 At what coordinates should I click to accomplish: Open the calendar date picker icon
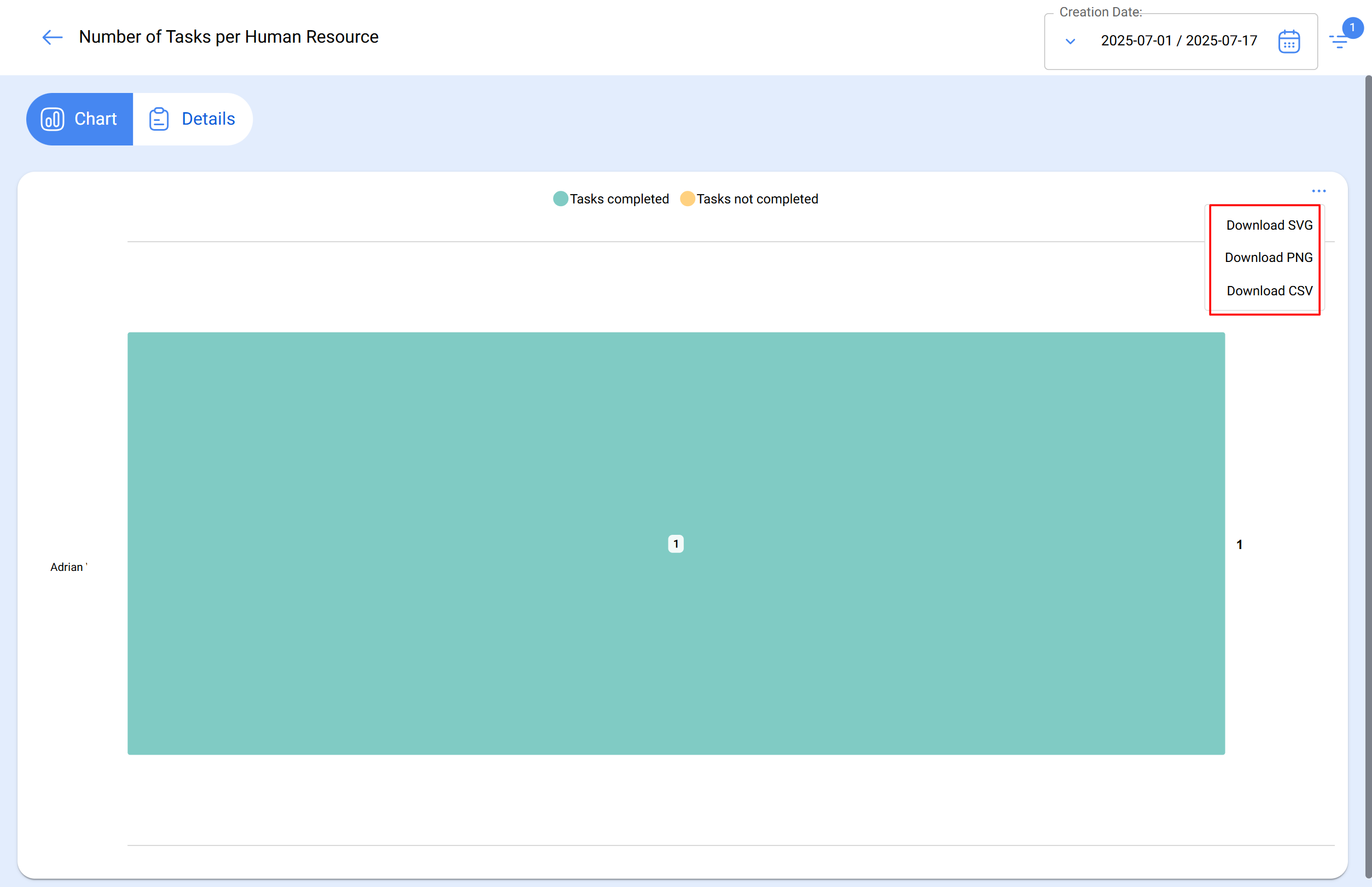(1288, 42)
